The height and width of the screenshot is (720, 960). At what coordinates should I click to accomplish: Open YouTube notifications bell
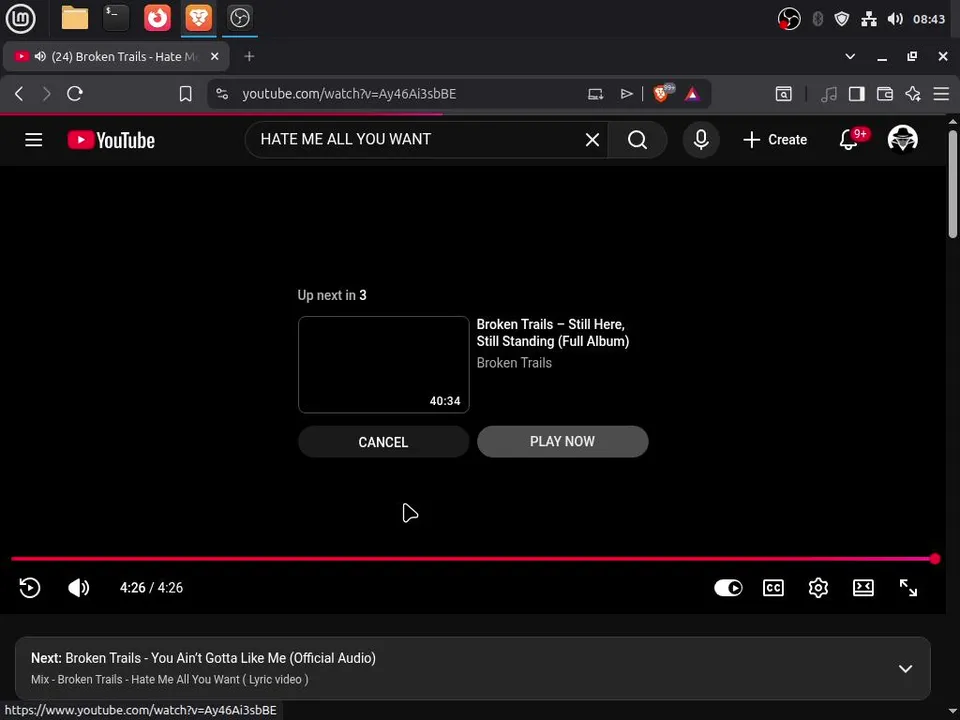point(849,140)
